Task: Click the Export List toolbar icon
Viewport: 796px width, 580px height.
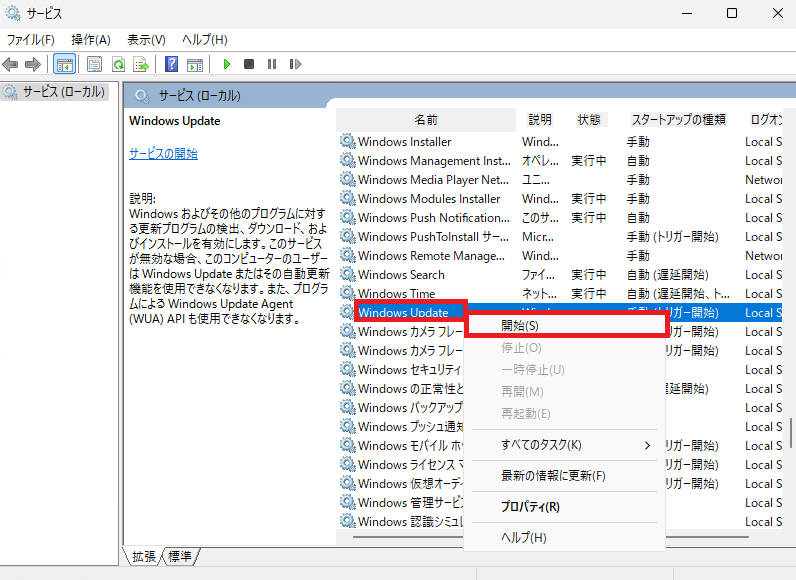Action: (x=141, y=64)
